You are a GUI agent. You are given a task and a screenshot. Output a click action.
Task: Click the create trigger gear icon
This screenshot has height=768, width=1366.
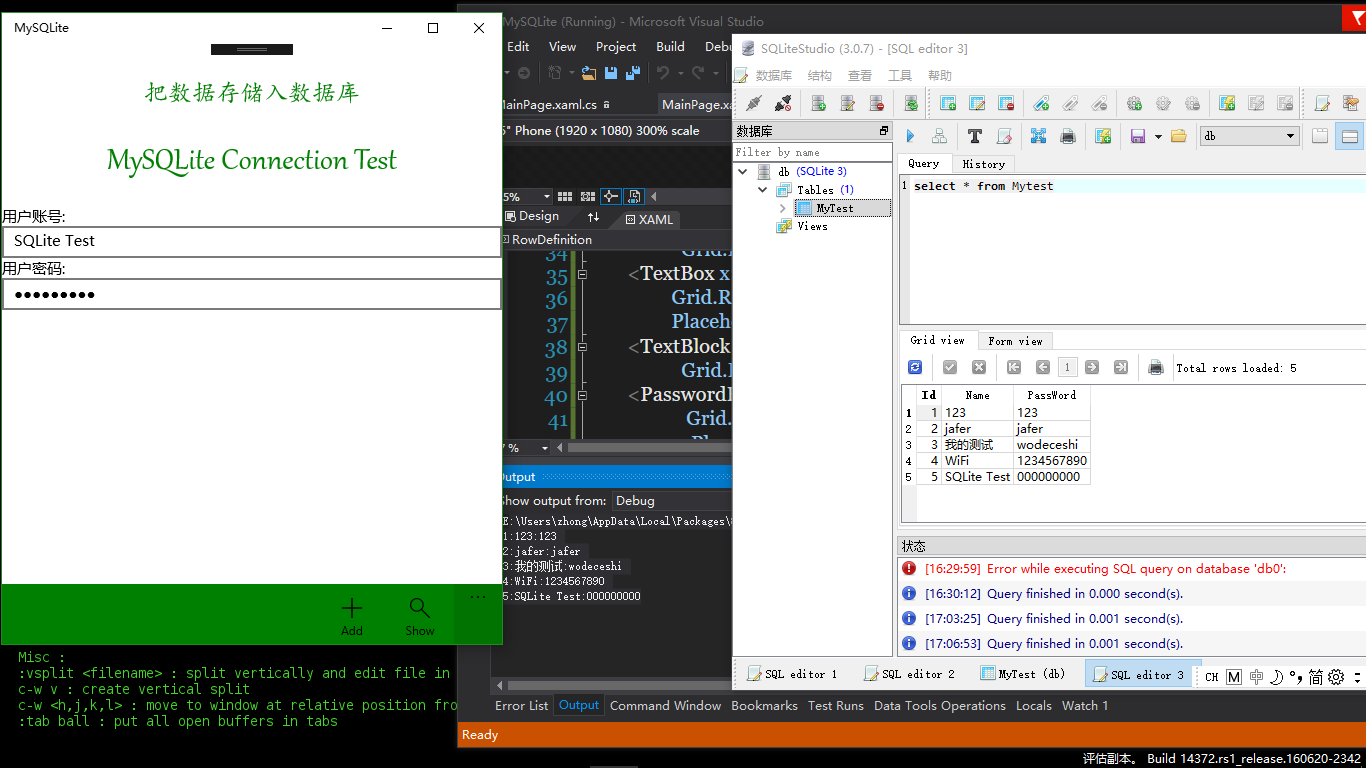pos(1134,103)
